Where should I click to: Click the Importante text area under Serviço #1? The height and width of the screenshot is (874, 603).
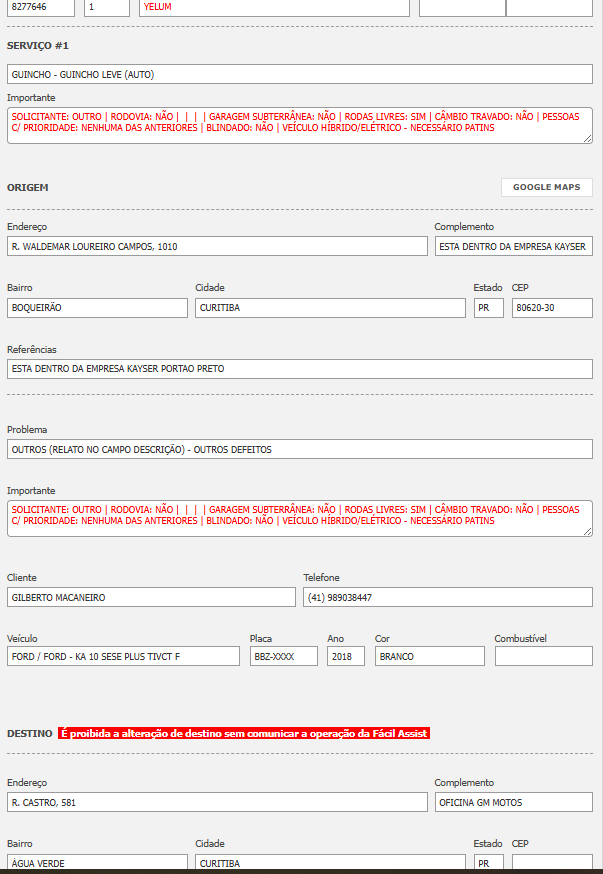(x=299, y=125)
